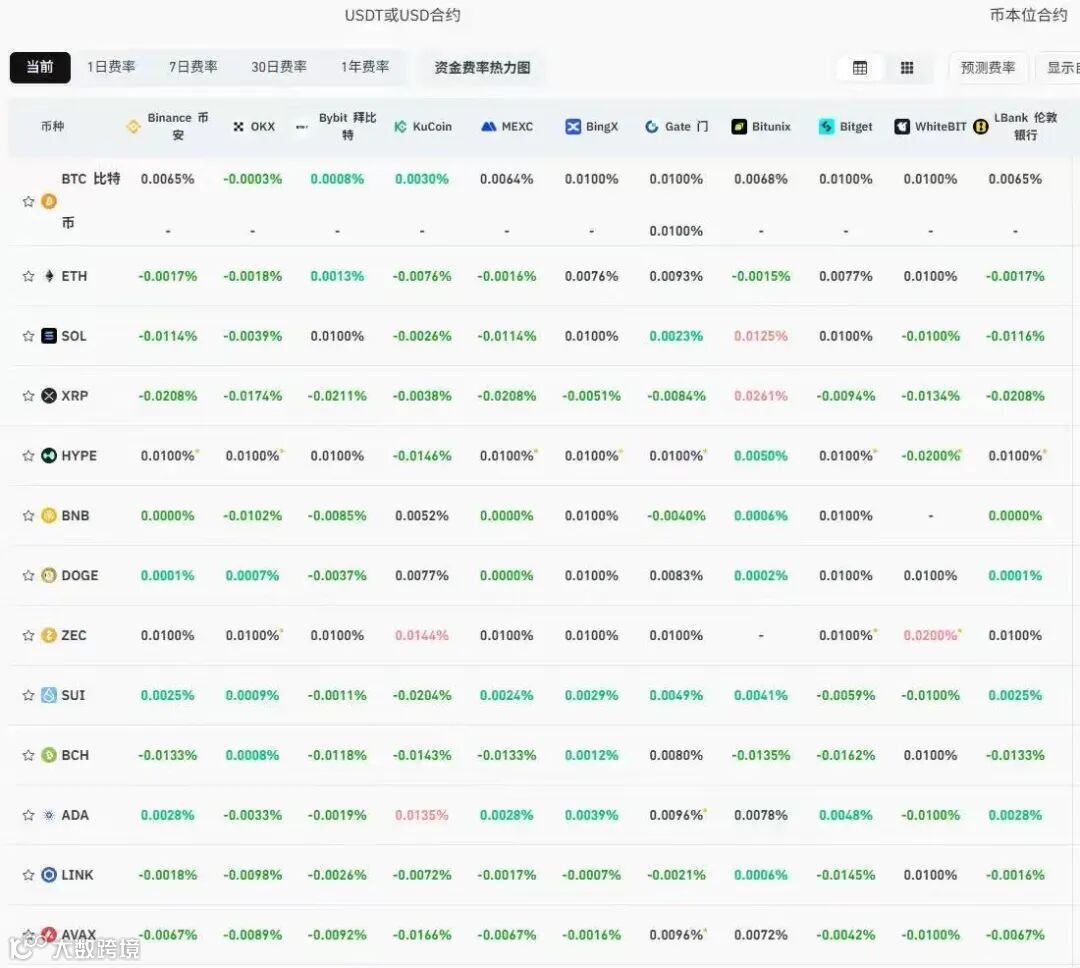Select 币本位合约 tab
The image size is (1080, 968).
click(1028, 15)
